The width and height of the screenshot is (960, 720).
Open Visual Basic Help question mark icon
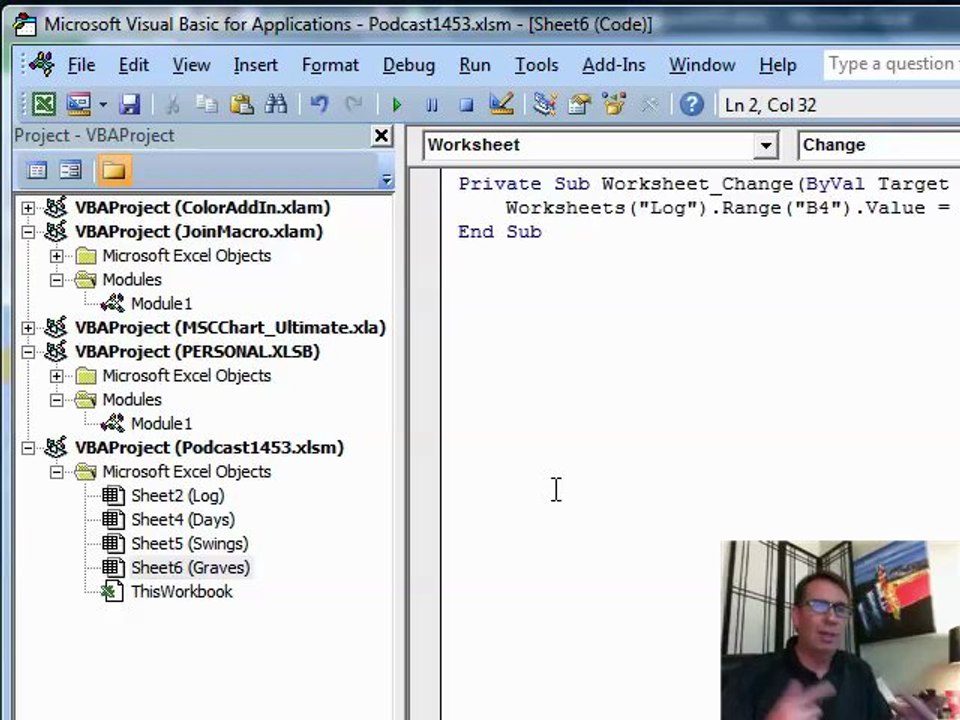(691, 104)
